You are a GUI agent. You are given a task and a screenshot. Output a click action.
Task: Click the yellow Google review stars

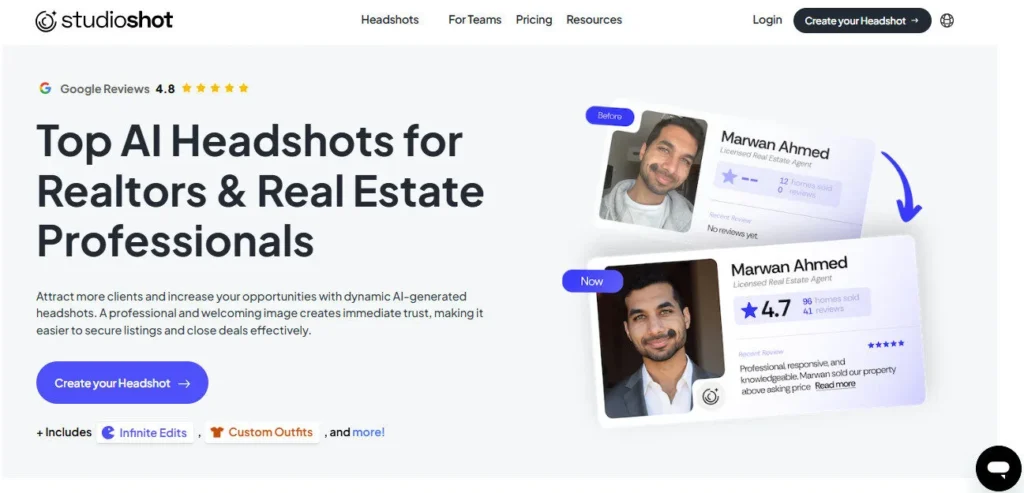[215, 88]
